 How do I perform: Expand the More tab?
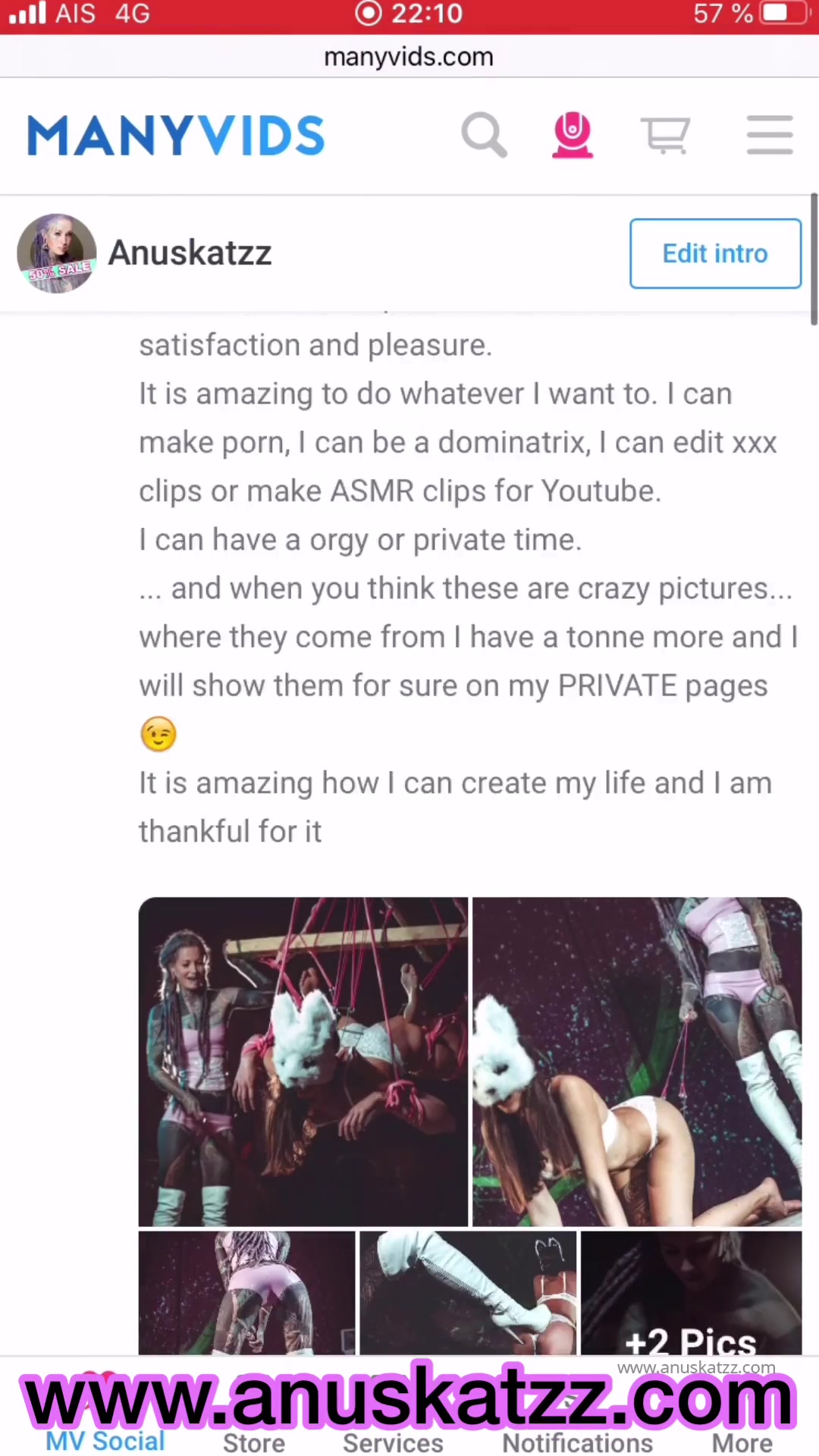coord(742,1442)
